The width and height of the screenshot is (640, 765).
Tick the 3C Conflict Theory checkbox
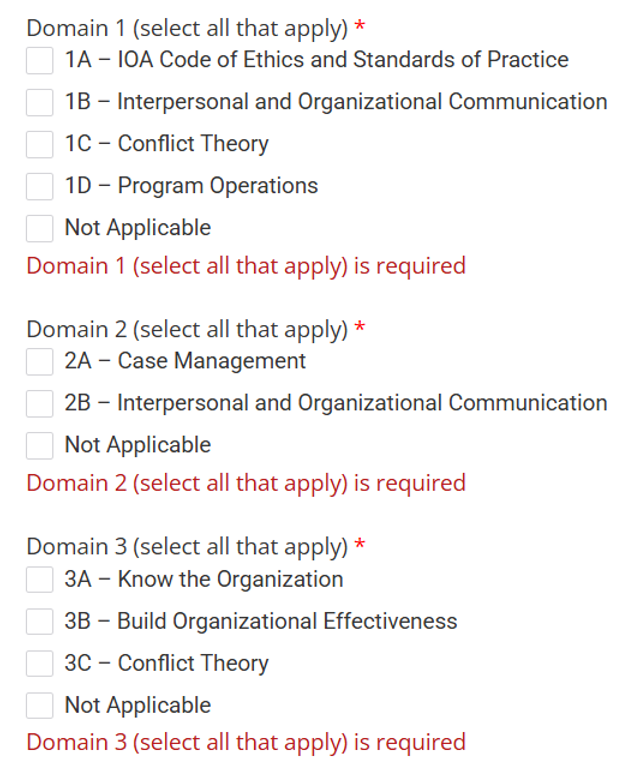[39, 663]
